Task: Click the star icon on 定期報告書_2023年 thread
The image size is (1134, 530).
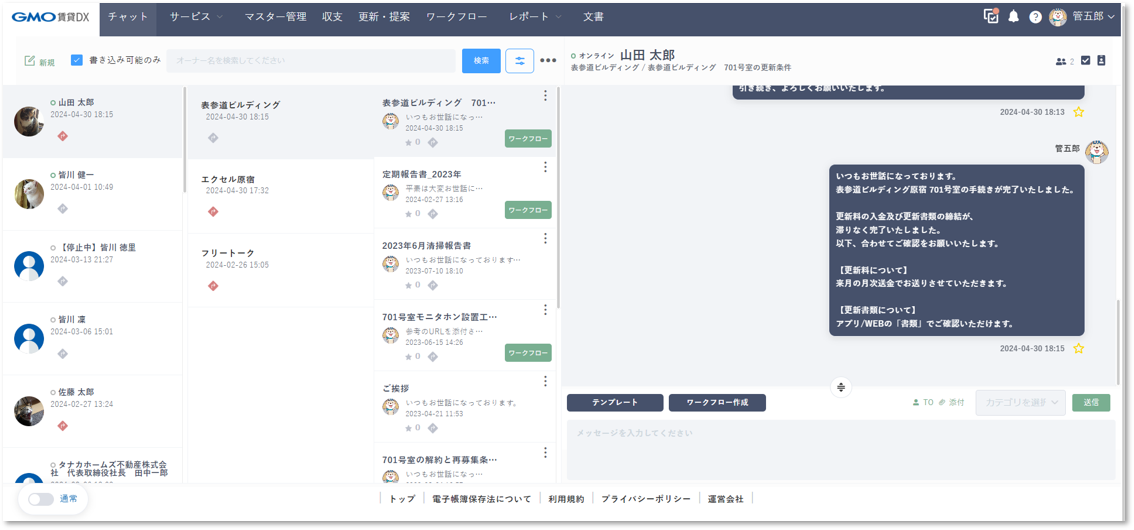Action: (409, 213)
